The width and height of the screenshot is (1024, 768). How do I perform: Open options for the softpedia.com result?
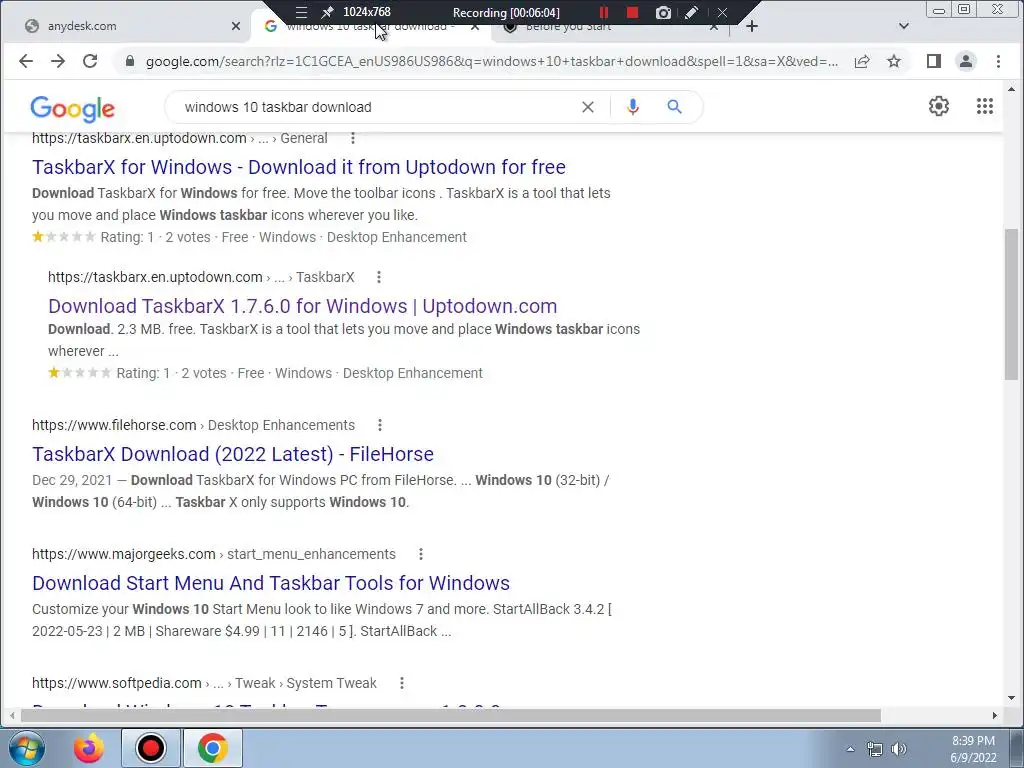pos(402,683)
